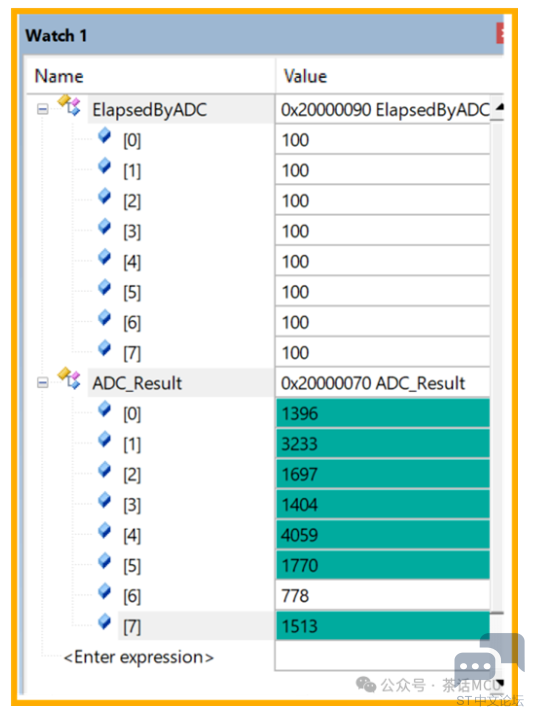Screen dimensions: 533x716
Task: Click the ElapsedByADC [3] member icon
Action: coord(105,226)
